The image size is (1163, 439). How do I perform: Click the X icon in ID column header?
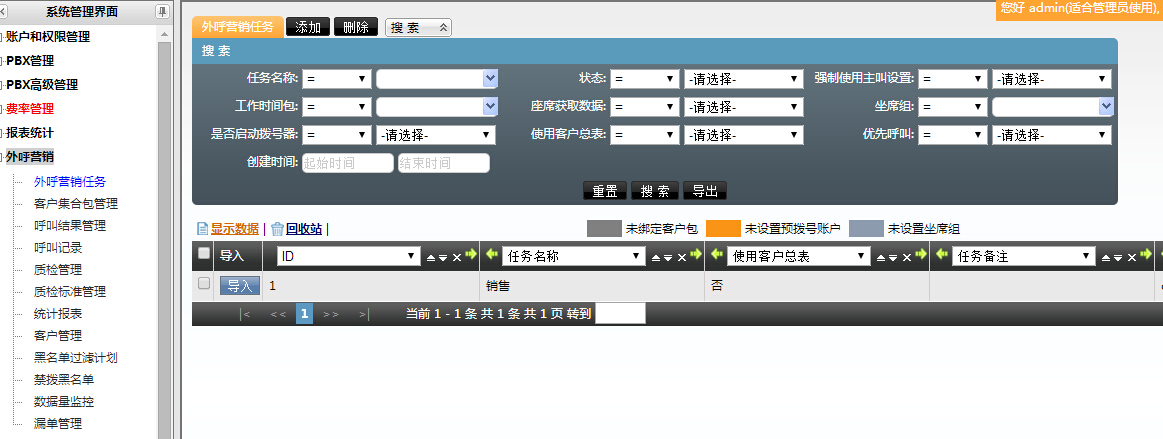456,257
